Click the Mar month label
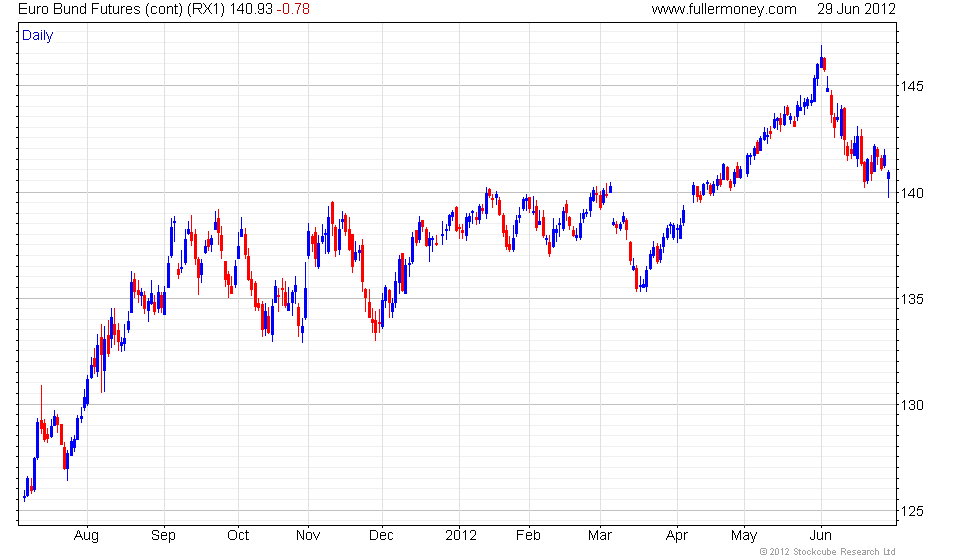The image size is (980, 560). click(599, 536)
